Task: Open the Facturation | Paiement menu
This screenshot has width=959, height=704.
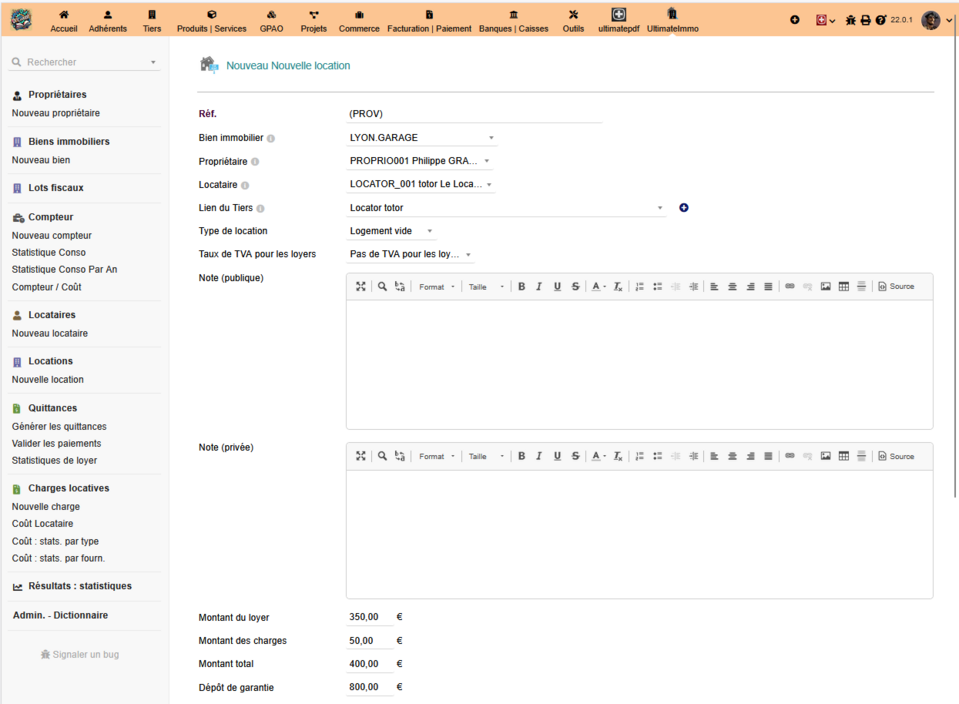Action: [429, 21]
